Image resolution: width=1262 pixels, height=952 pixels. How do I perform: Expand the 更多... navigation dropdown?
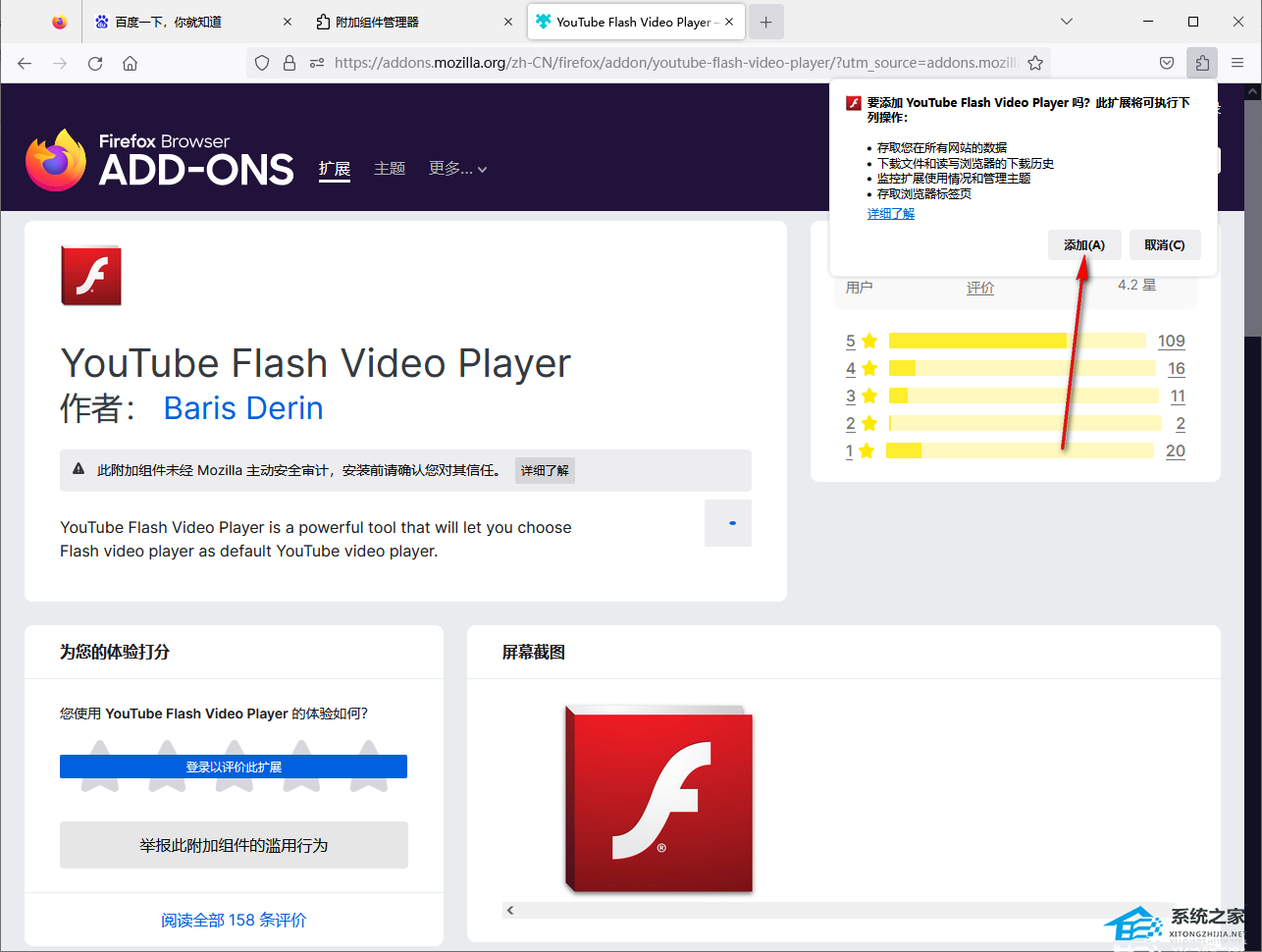tap(458, 168)
